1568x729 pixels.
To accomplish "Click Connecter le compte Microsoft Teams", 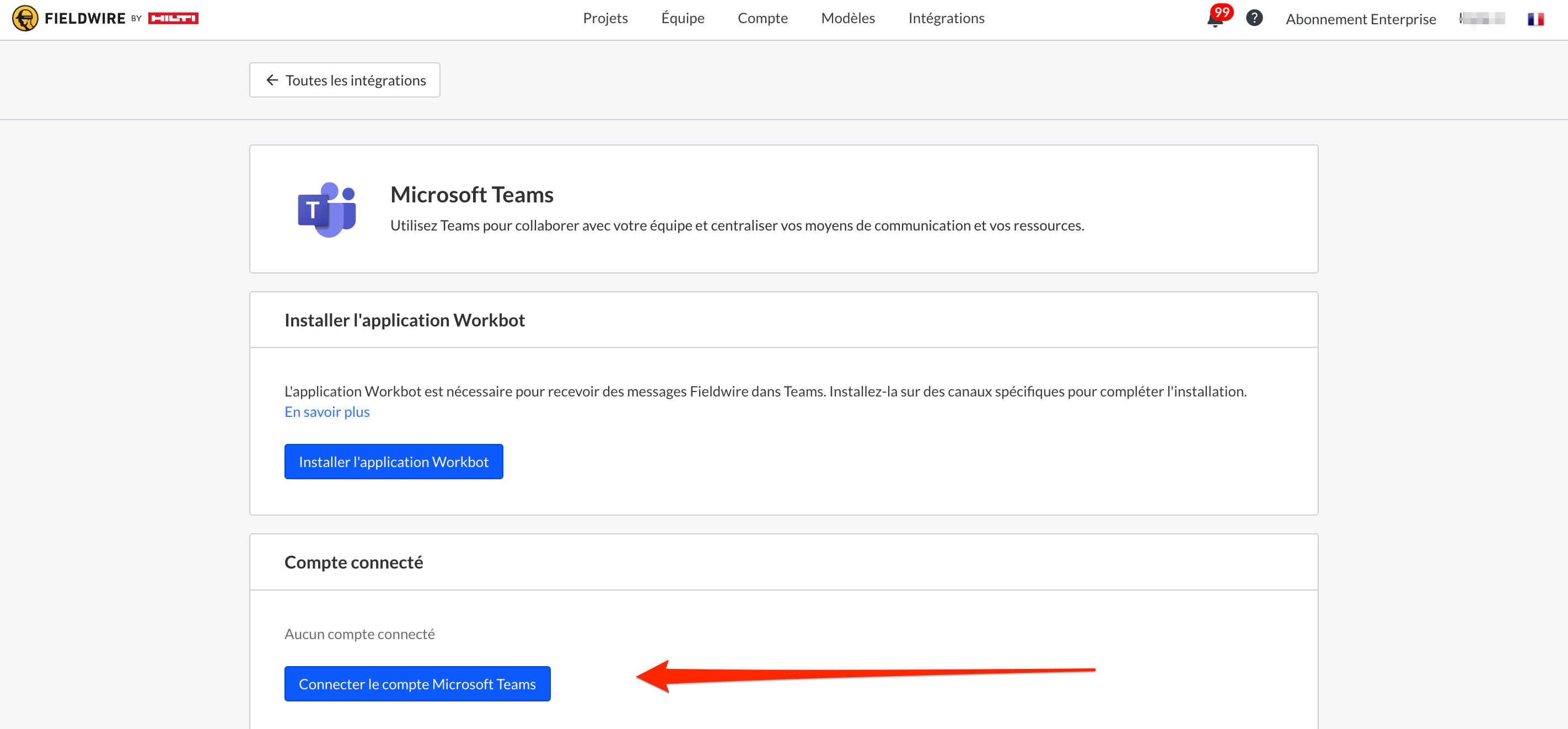I will (x=417, y=684).
